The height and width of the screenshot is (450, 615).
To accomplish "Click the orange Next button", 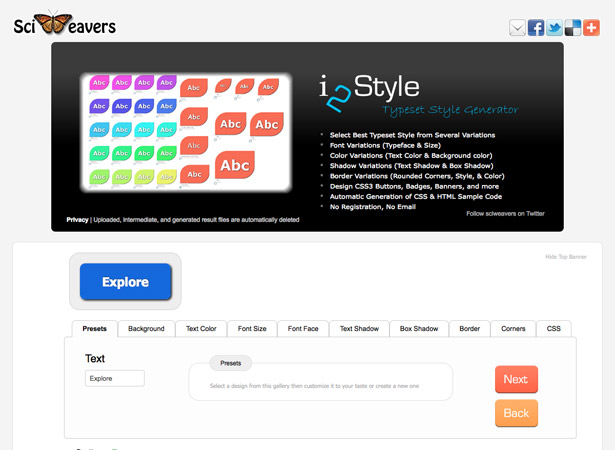I will pyautogui.click(x=516, y=379).
